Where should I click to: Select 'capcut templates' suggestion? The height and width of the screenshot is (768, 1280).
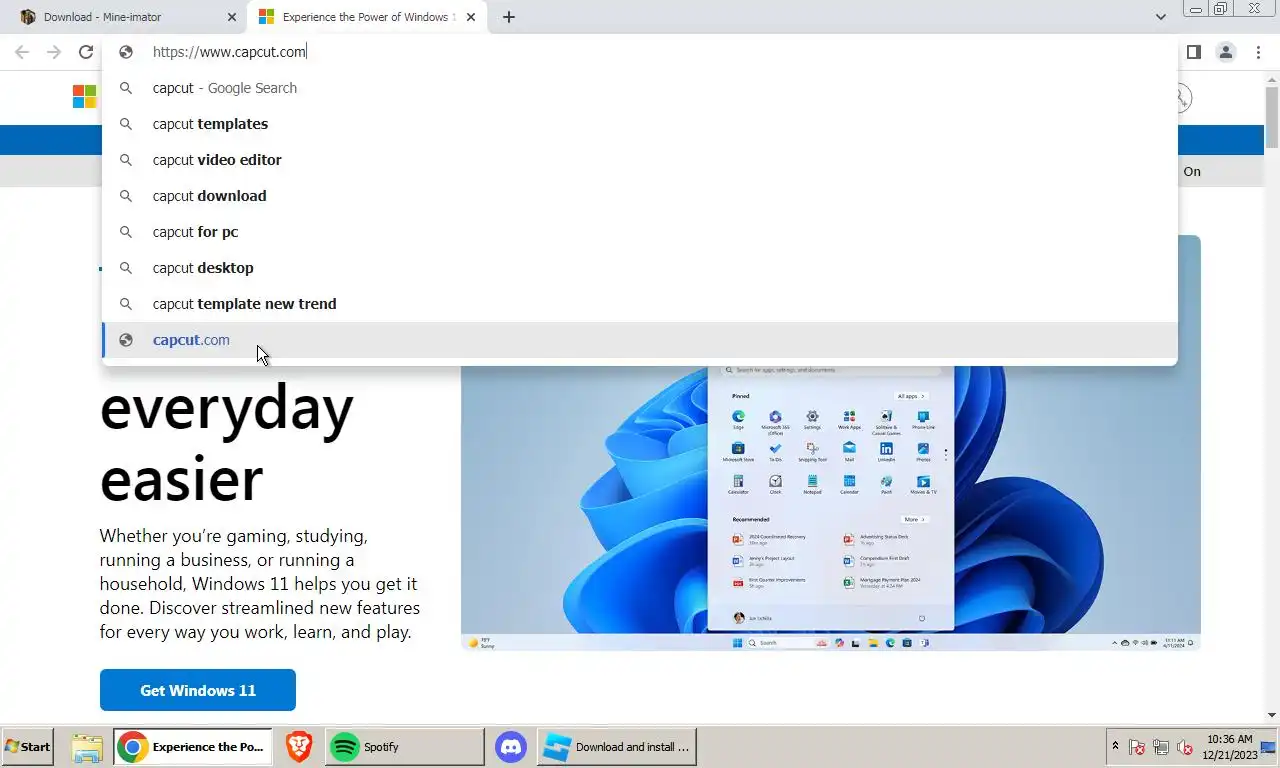point(640,124)
